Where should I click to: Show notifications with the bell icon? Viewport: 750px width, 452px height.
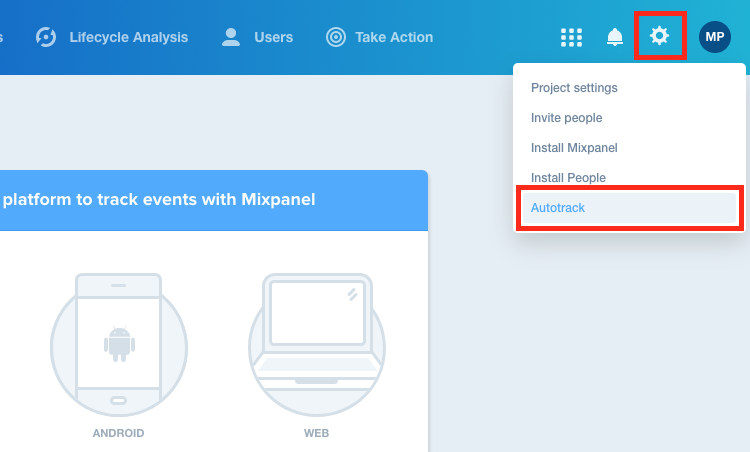click(x=615, y=37)
